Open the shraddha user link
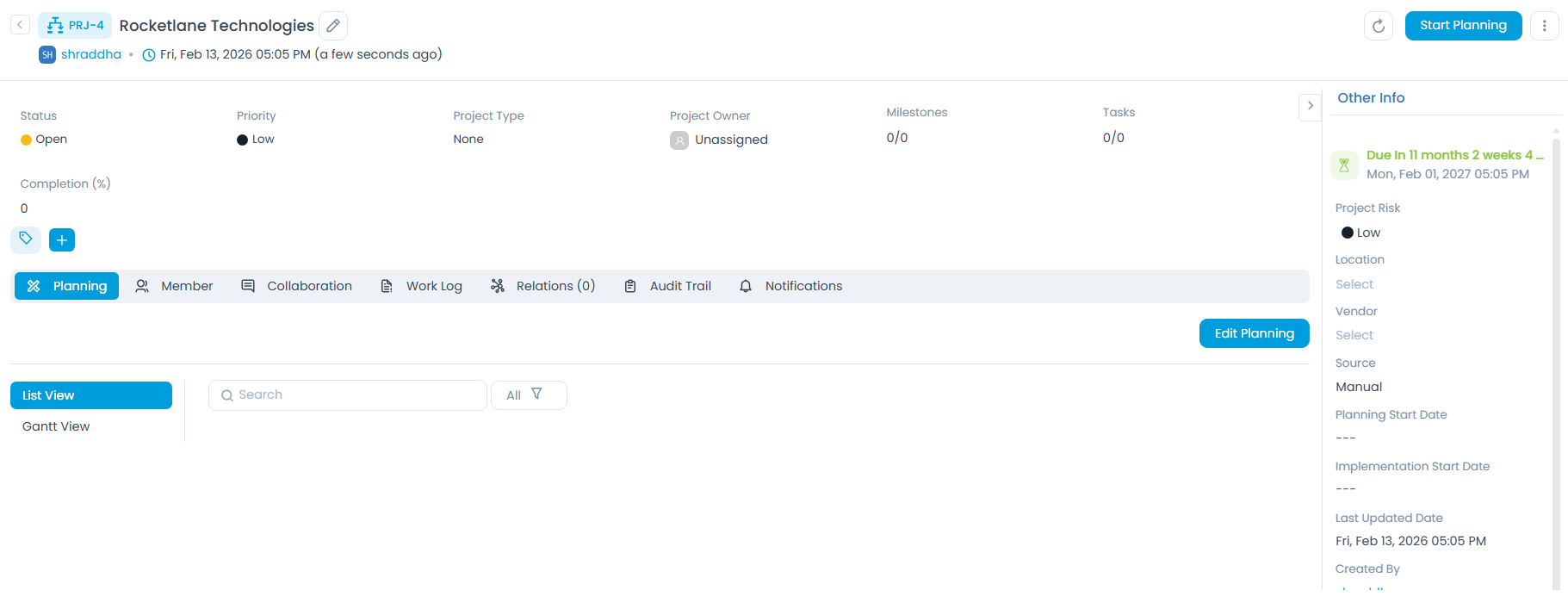The width and height of the screenshot is (1568, 615). point(91,54)
